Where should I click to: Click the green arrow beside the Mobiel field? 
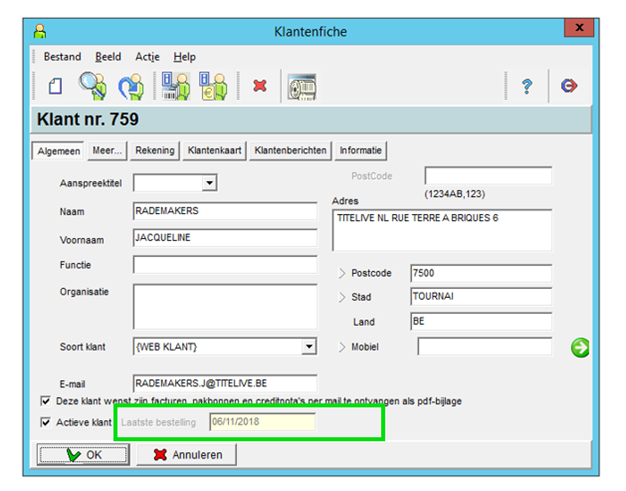pyautogui.click(x=580, y=348)
